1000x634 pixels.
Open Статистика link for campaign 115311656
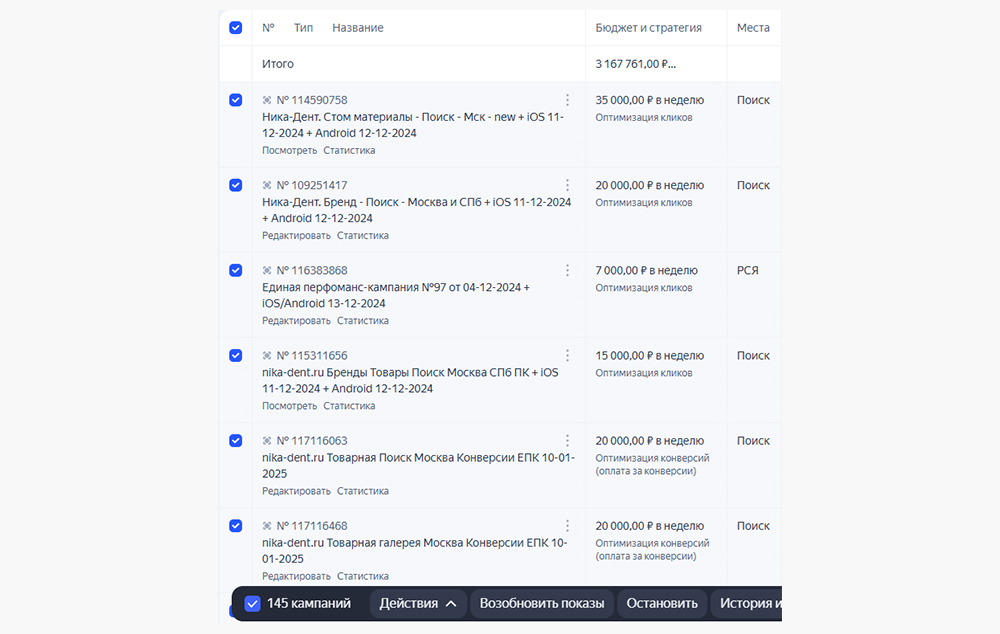[349, 406]
